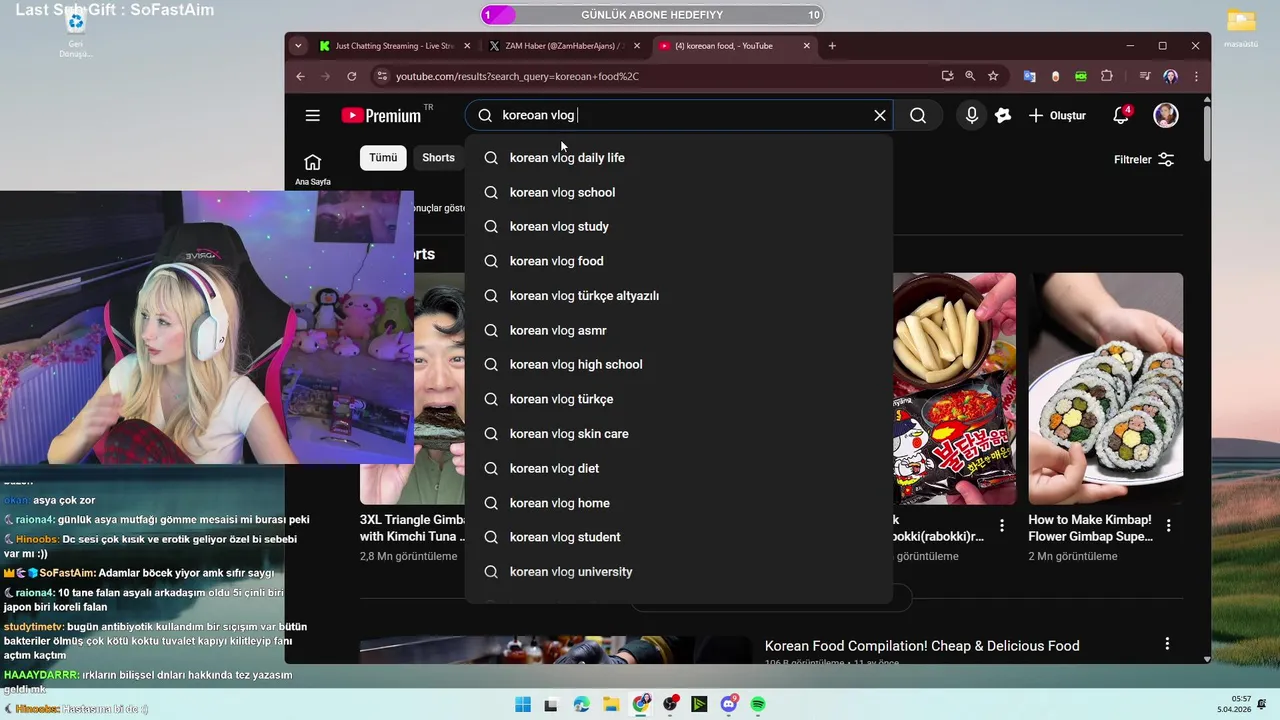This screenshot has height=720, width=1280.
Task: Click the address bar URL
Action: tap(517, 76)
